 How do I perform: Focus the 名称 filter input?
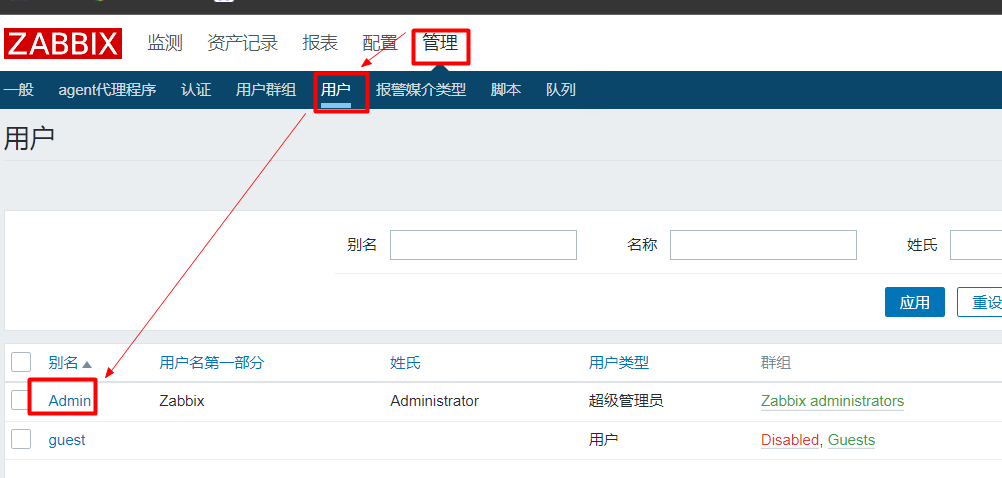tap(763, 245)
